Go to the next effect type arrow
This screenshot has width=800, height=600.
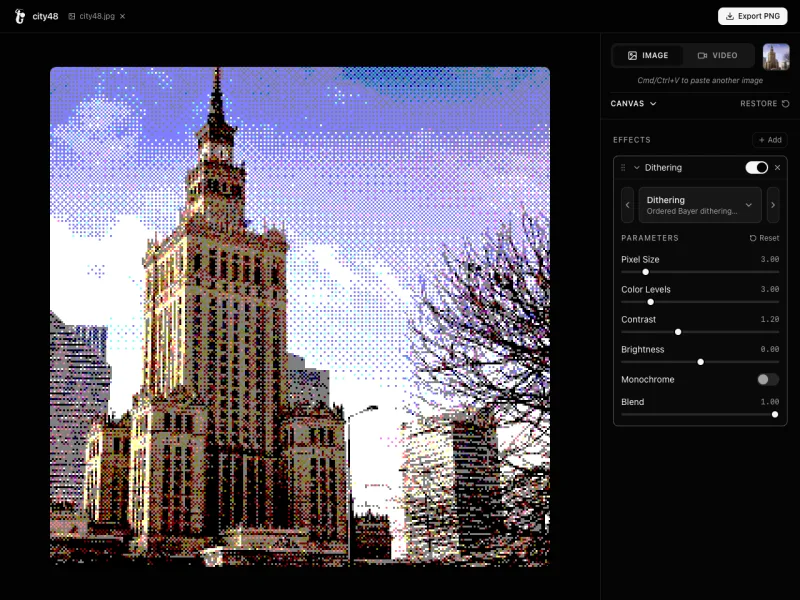(773, 205)
